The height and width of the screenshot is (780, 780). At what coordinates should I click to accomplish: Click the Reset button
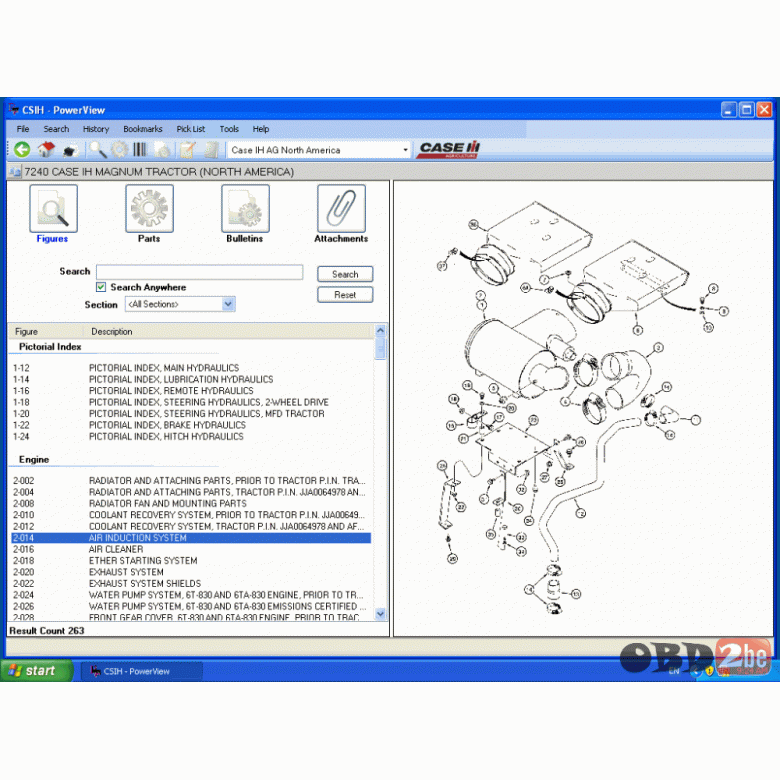tap(345, 294)
